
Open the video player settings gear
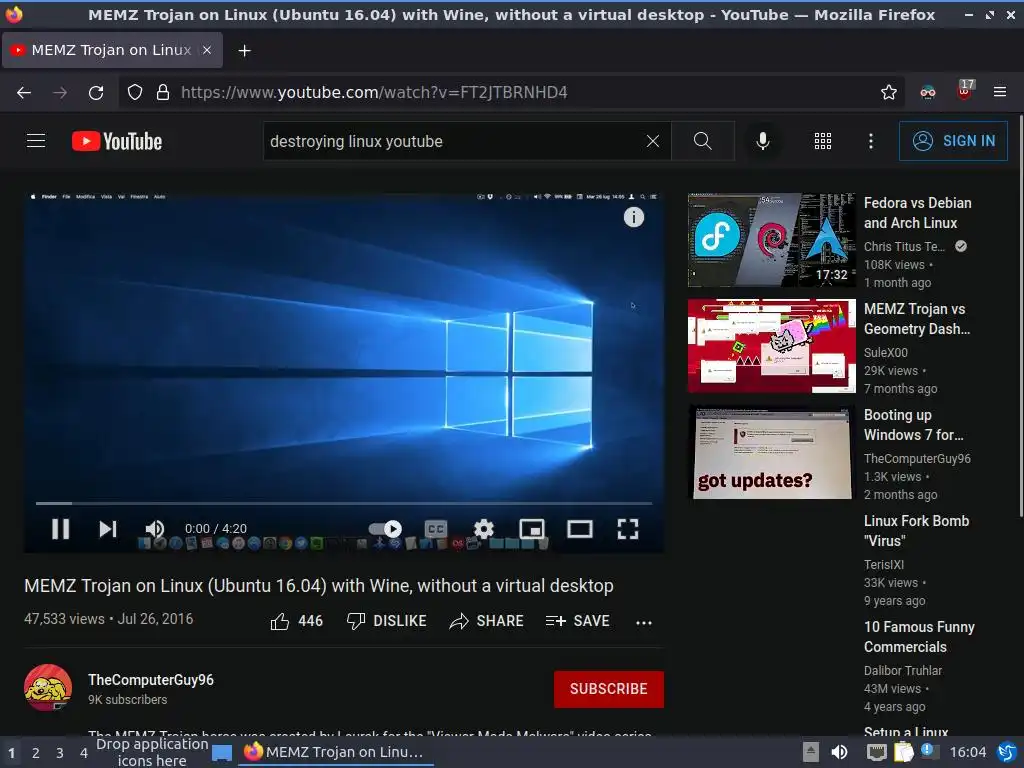coord(483,529)
